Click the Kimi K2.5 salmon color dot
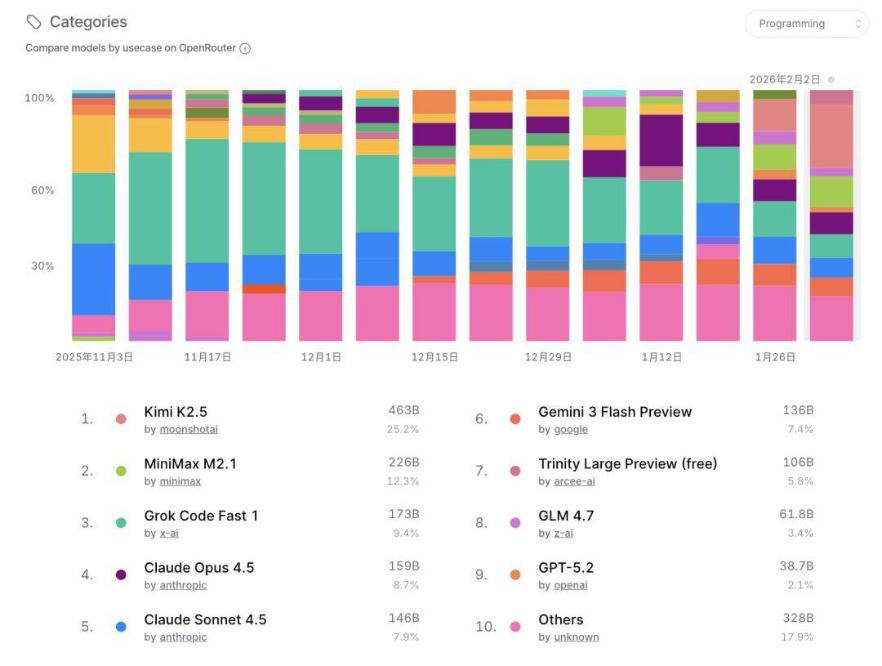 (121, 420)
